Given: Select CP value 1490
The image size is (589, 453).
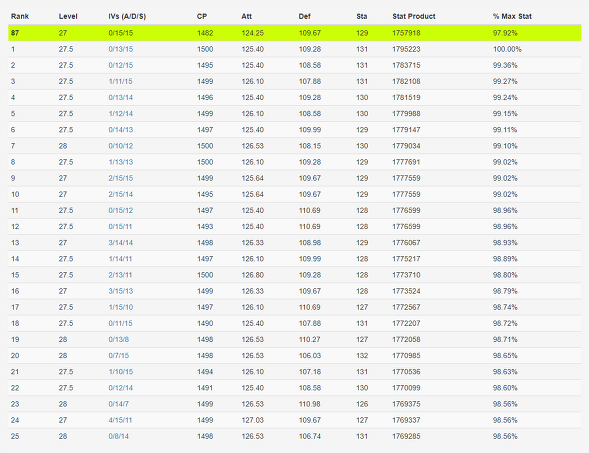Looking at the screenshot, I should (x=205, y=324).
